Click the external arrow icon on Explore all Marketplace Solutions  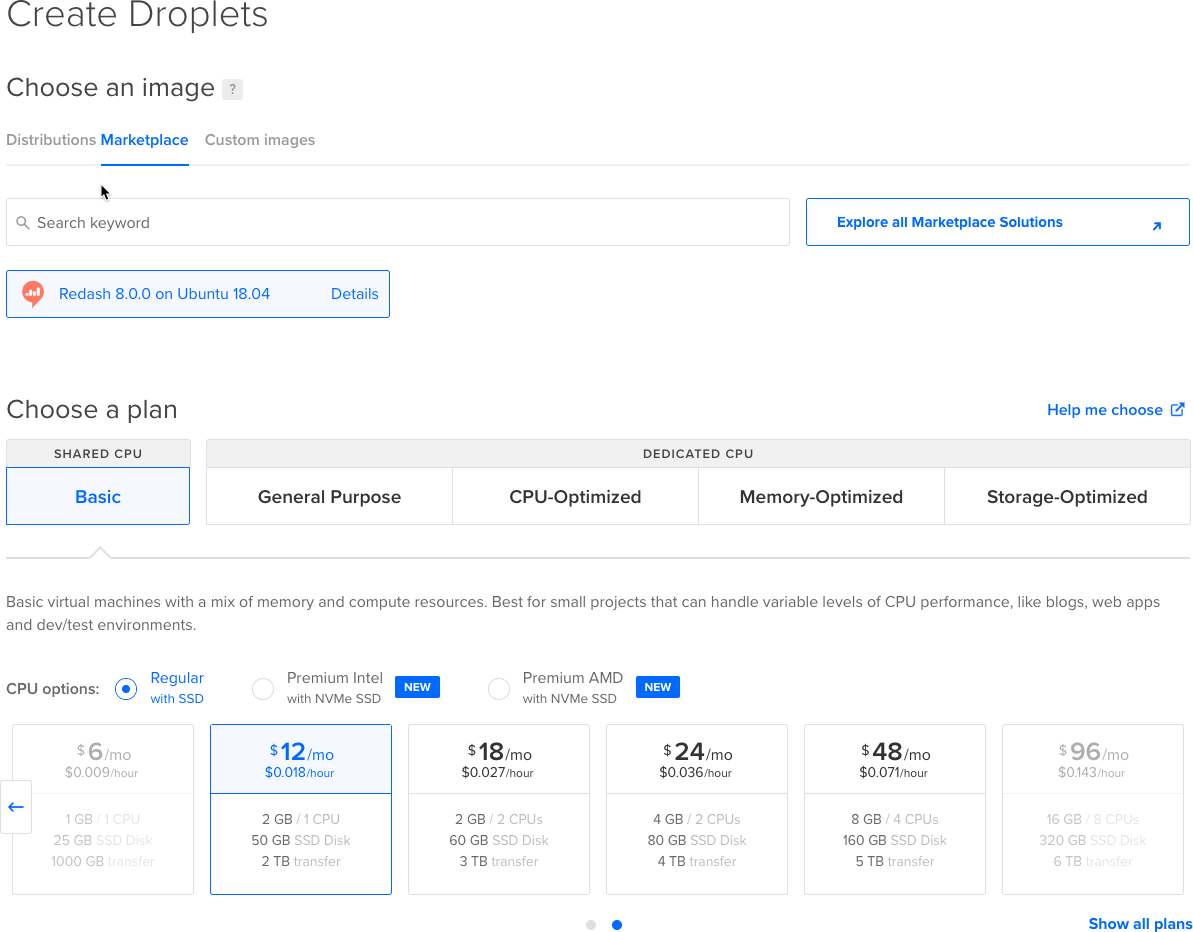[1156, 226]
